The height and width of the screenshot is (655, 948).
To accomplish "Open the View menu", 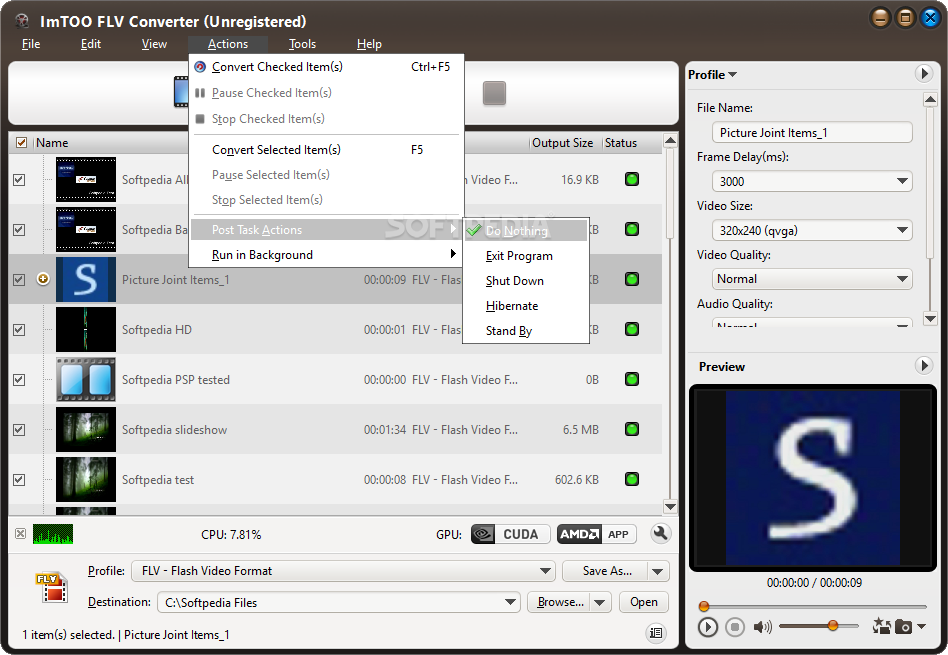I will [154, 44].
